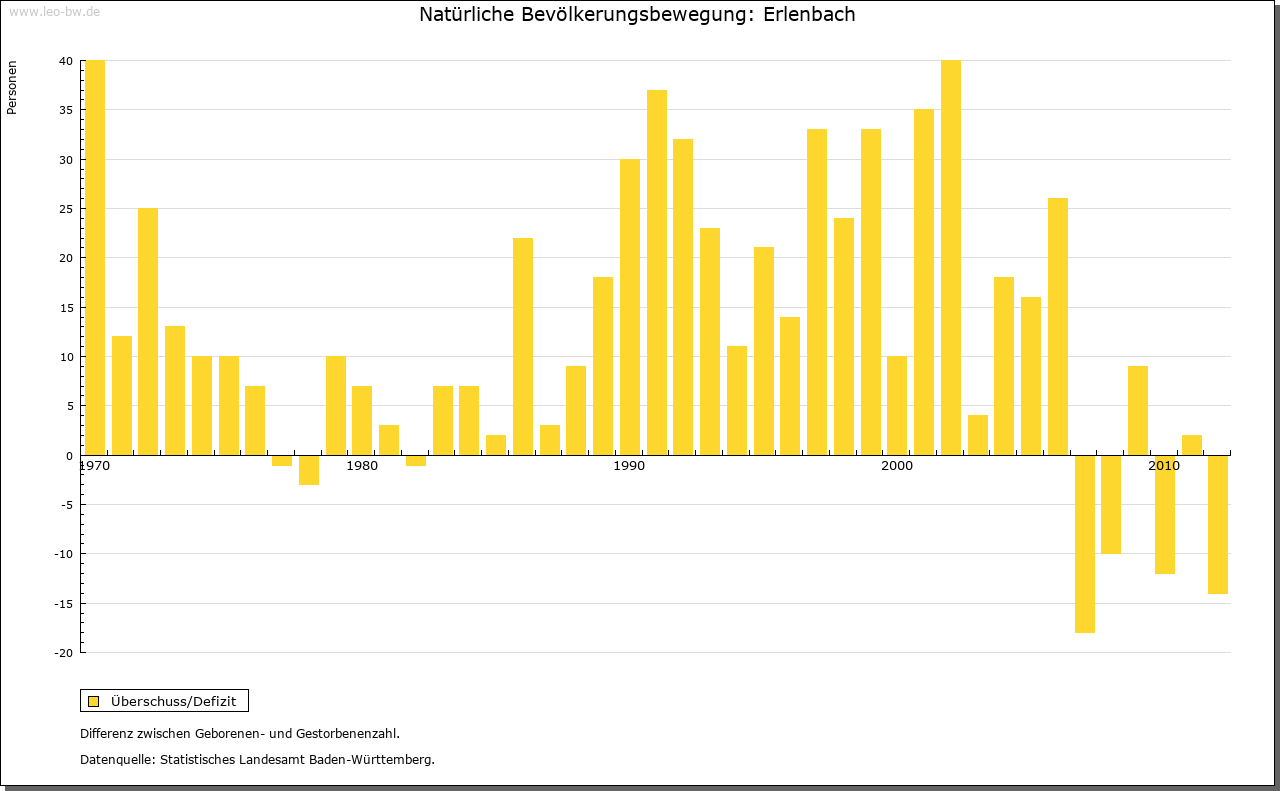1280x791 pixels.
Task: Click the -20 y-axis tick label
Action: coord(62,653)
